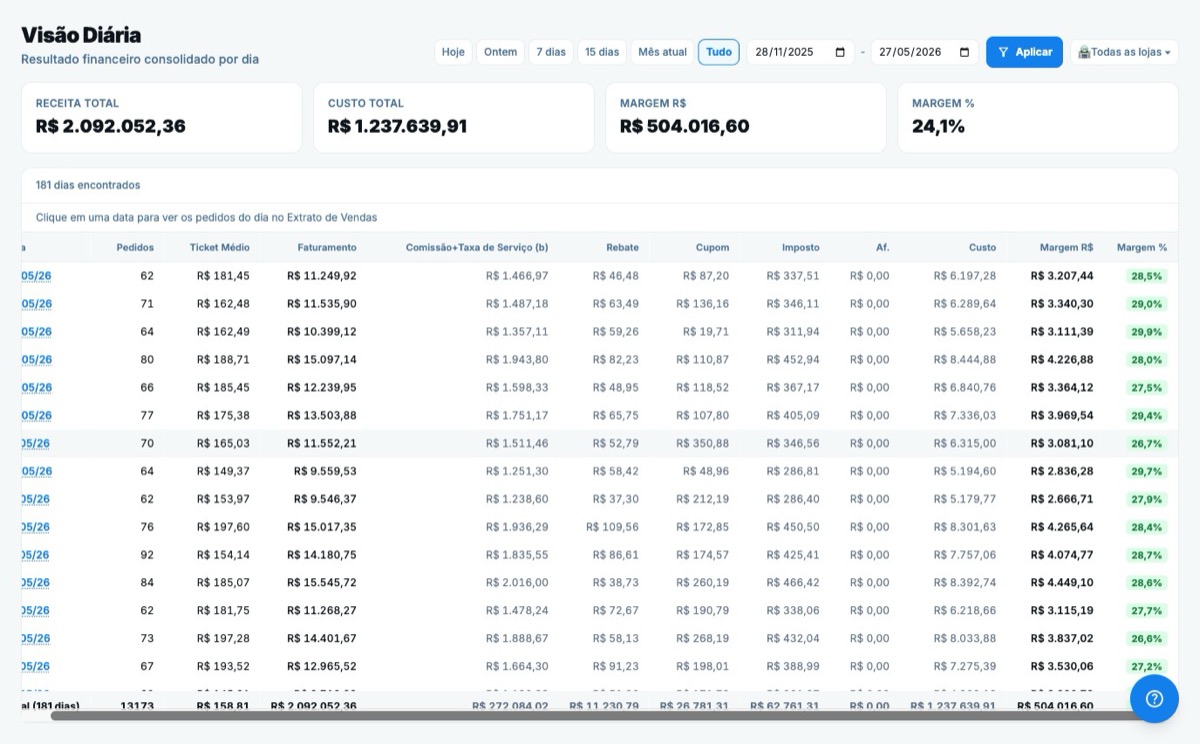
Task: Open the date link in the first table row
Action: 36,276
